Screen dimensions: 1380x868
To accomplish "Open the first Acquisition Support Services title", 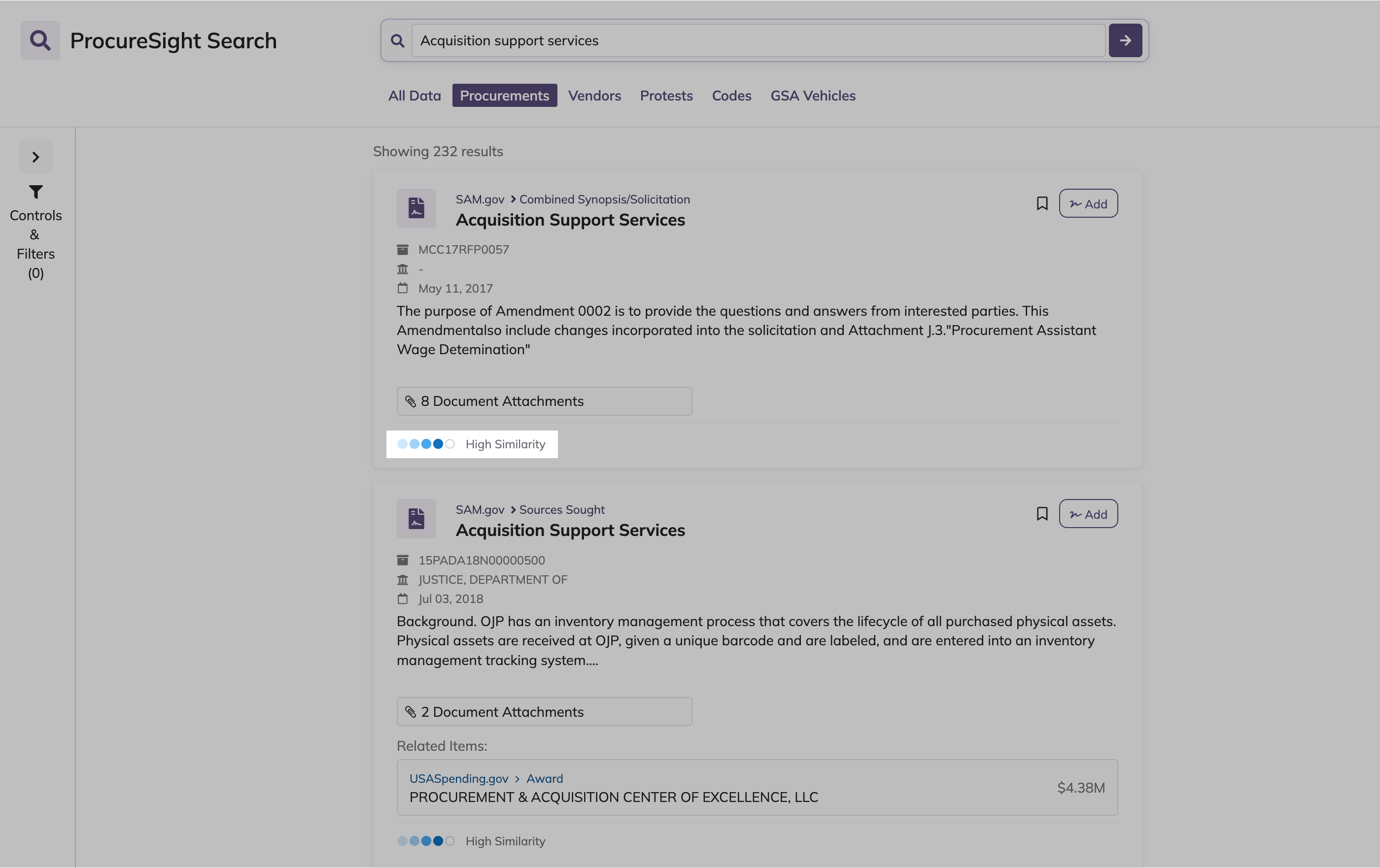I will tap(570, 220).
